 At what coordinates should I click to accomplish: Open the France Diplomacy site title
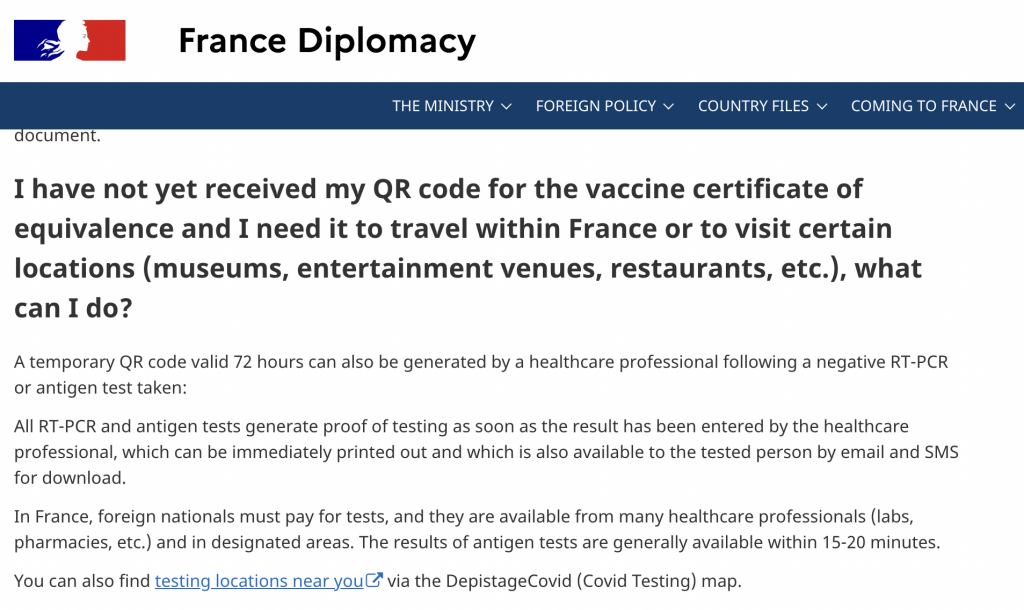[326, 41]
